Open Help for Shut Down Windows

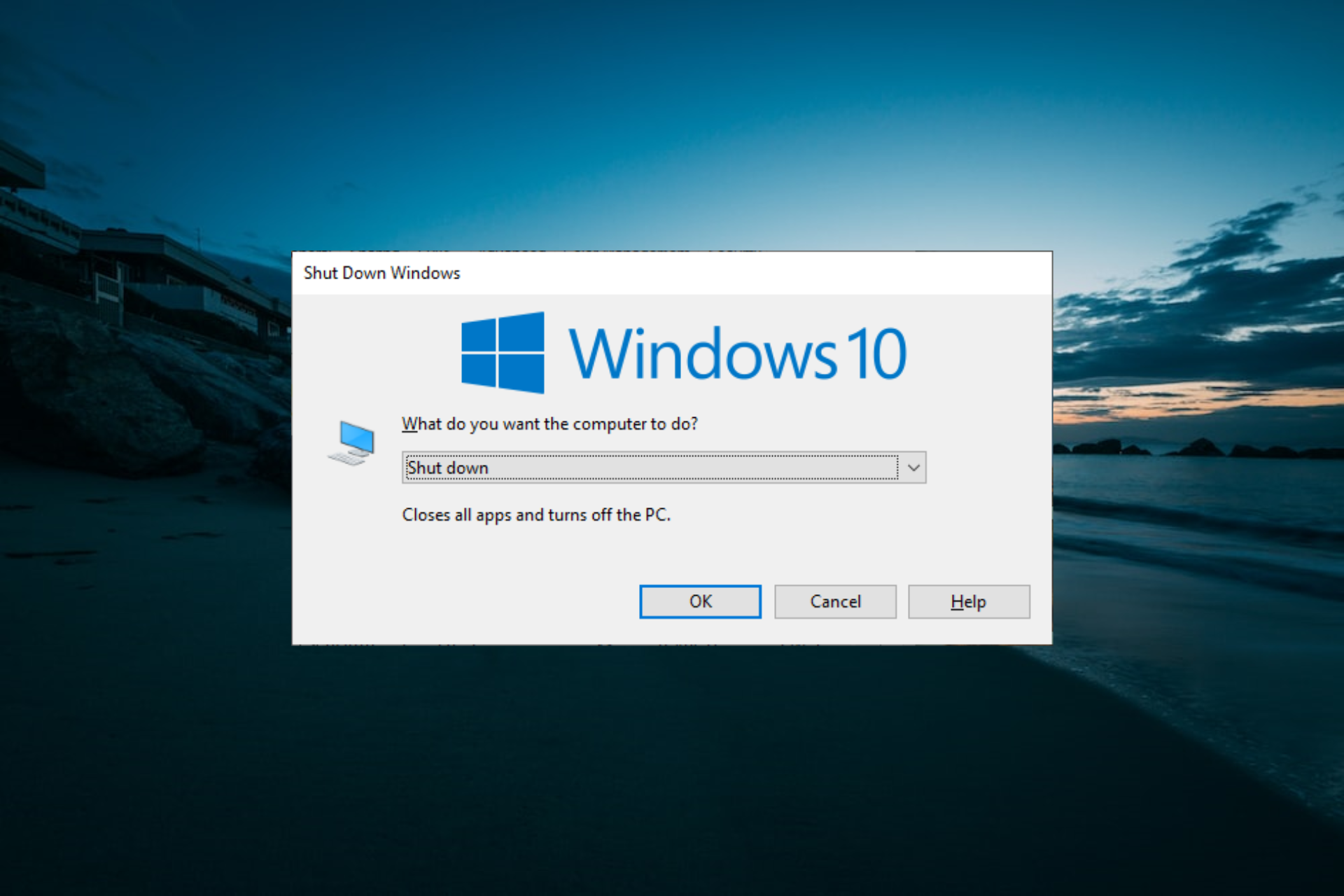969,601
